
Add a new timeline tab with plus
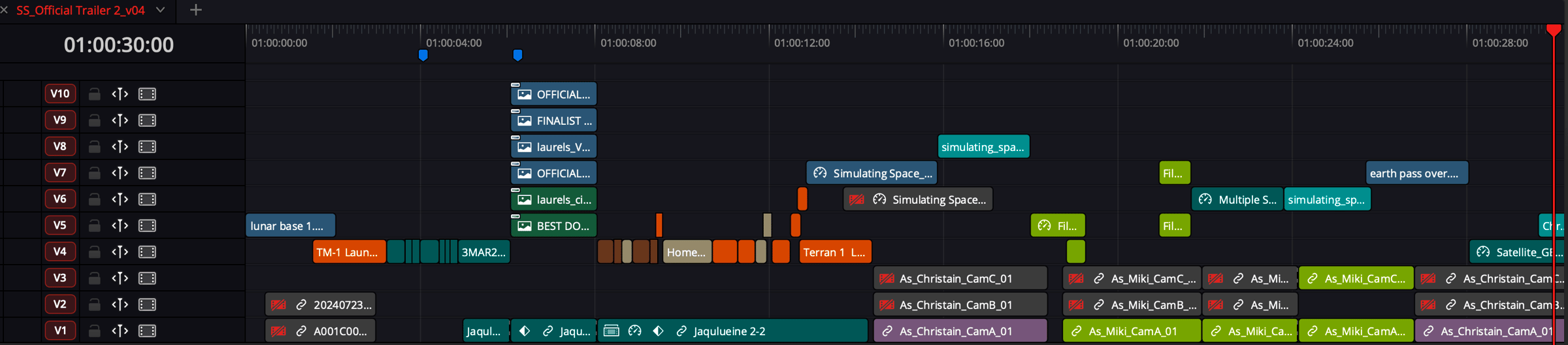tap(195, 10)
